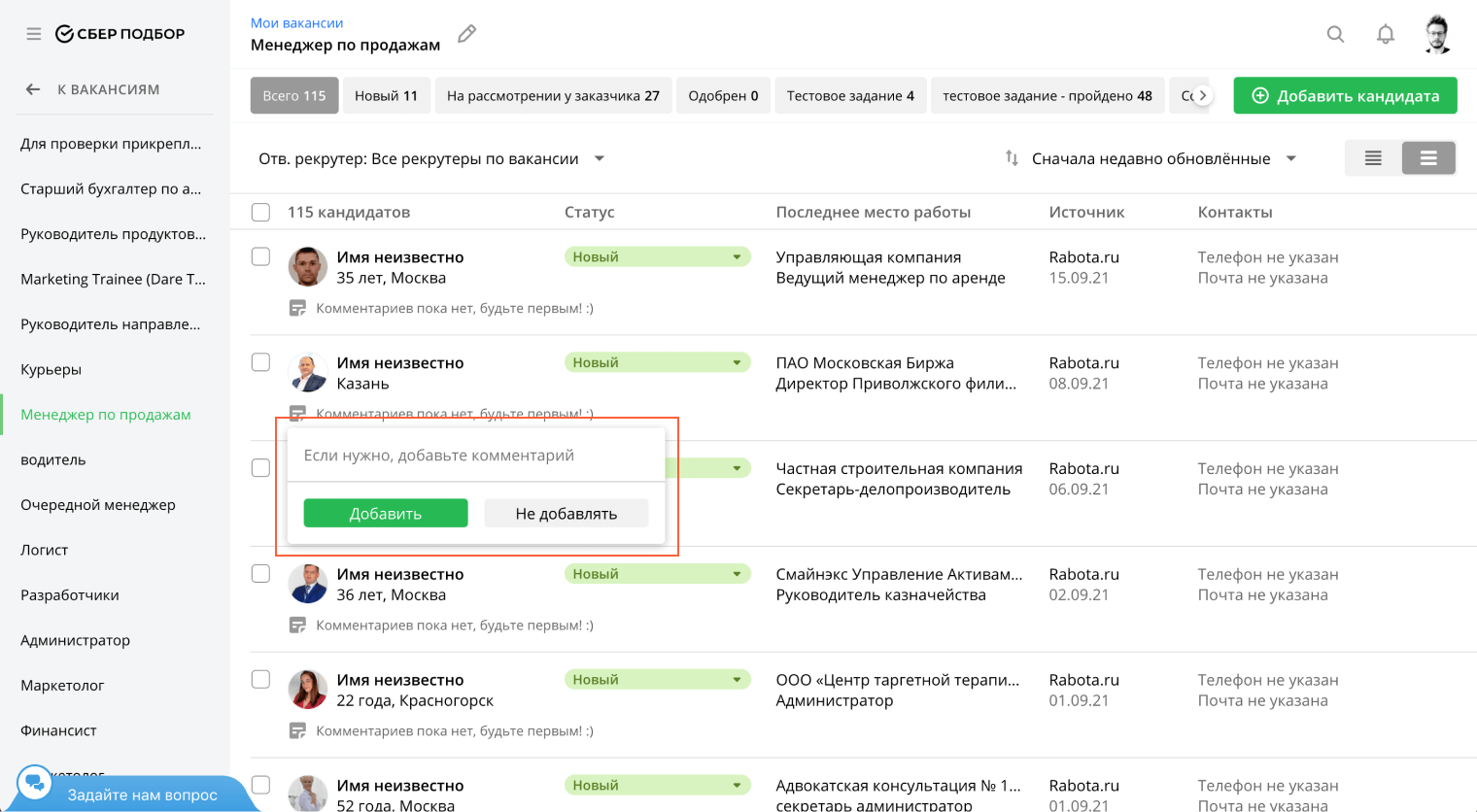
Task: Expand the recruiter filter dropdown
Action: pos(599,158)
